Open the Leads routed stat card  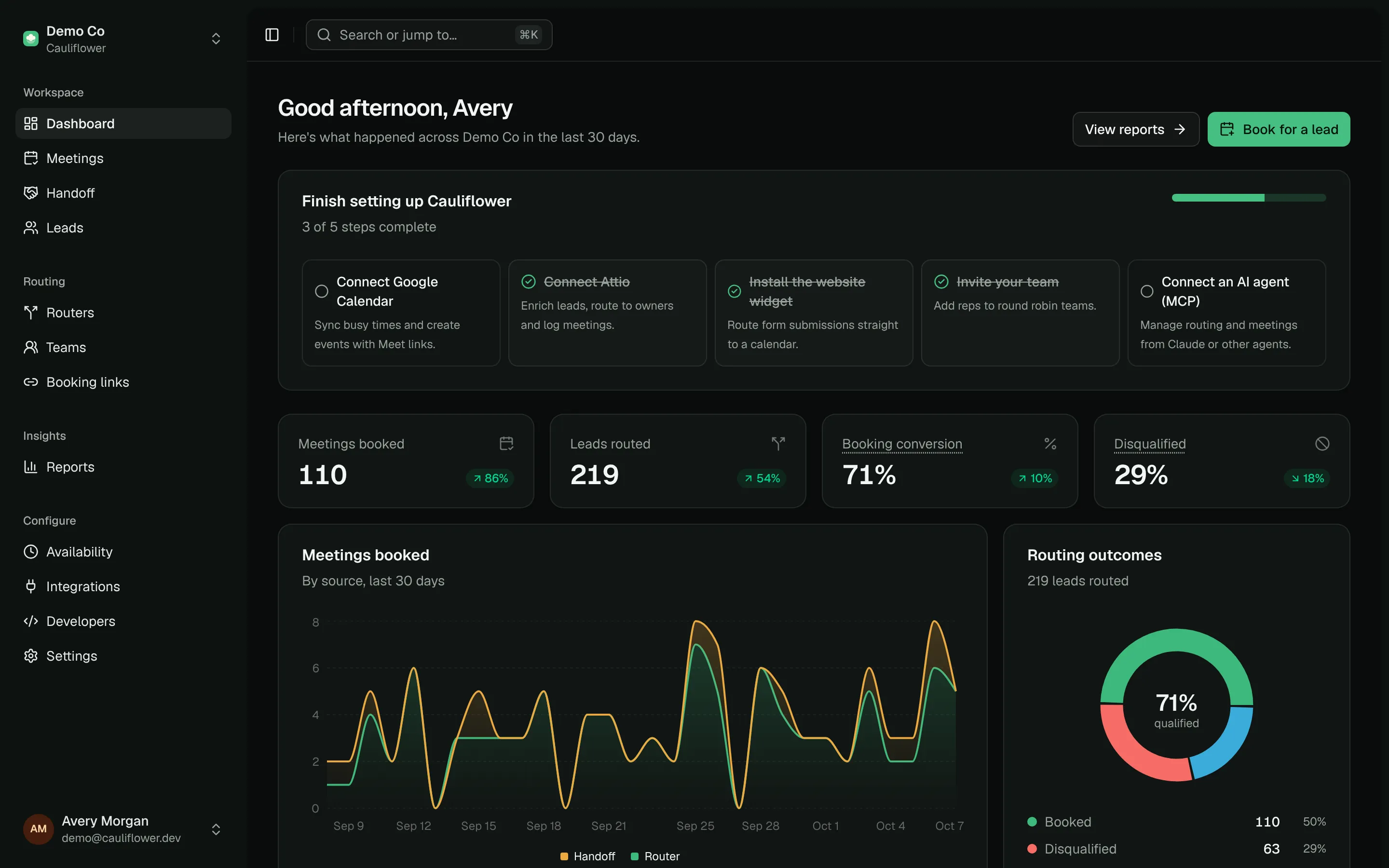[x=678, y=461]
